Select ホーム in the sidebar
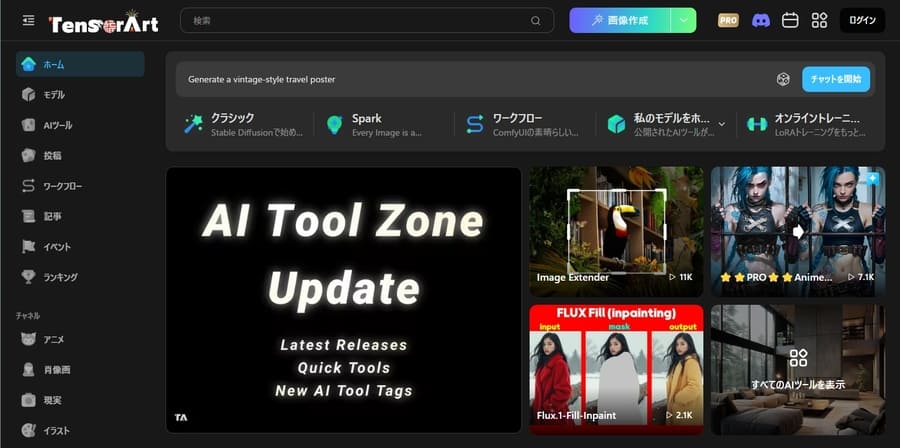This screenshot has width=900, height=448. (80, 64)
